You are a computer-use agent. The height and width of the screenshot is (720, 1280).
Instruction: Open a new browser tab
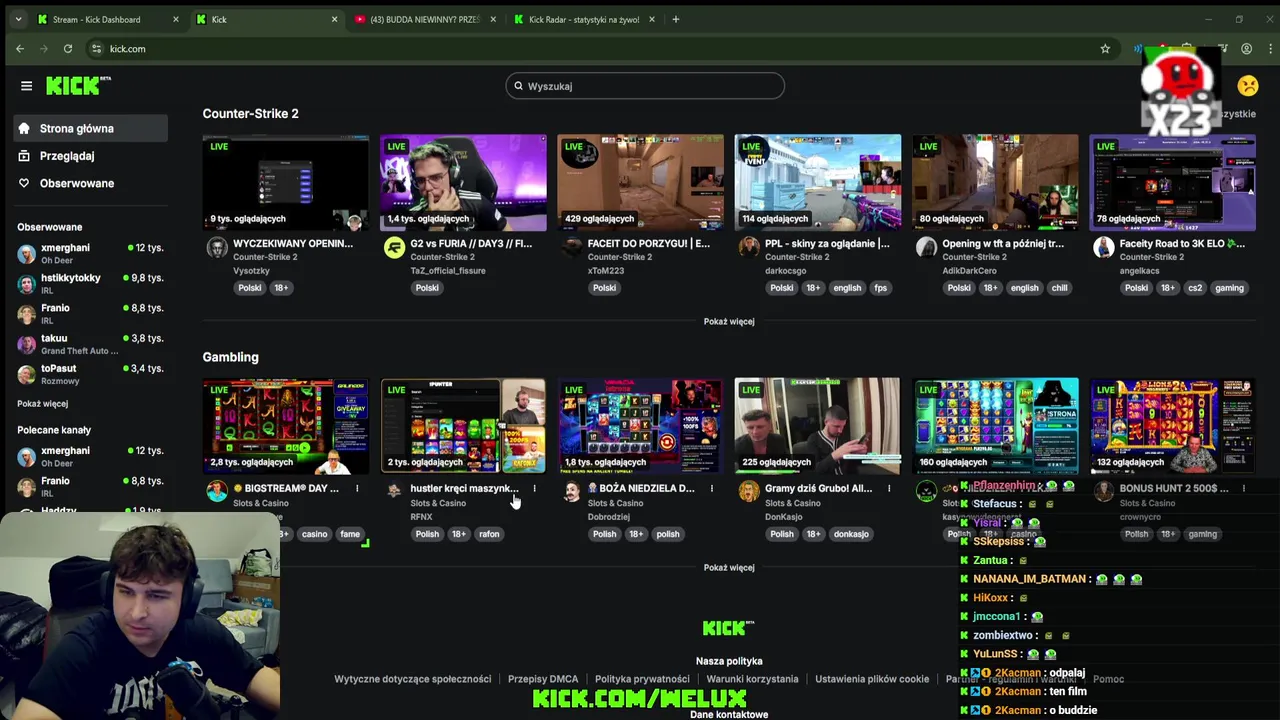675,19
